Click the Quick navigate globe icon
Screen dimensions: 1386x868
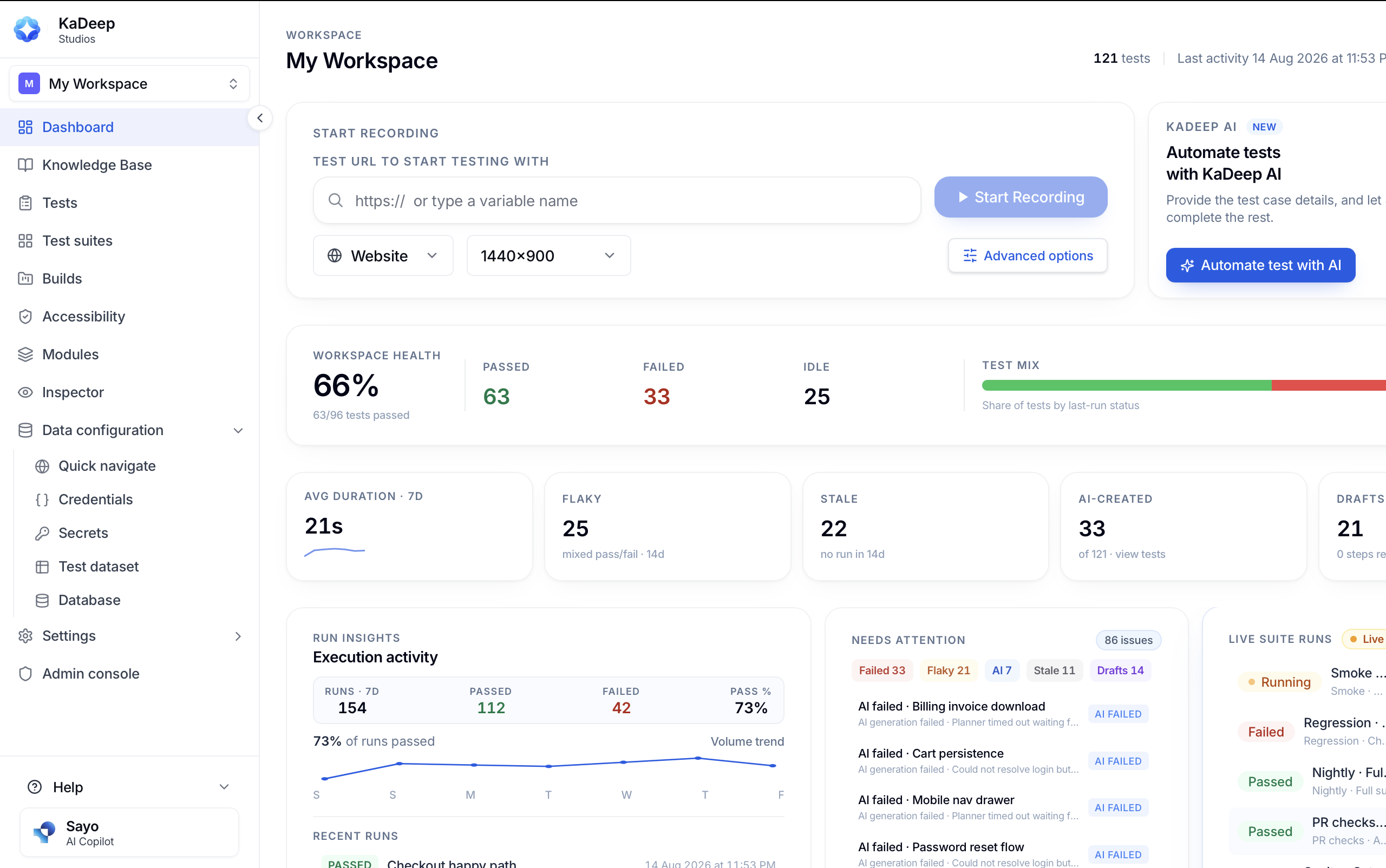tap(42, 466)
